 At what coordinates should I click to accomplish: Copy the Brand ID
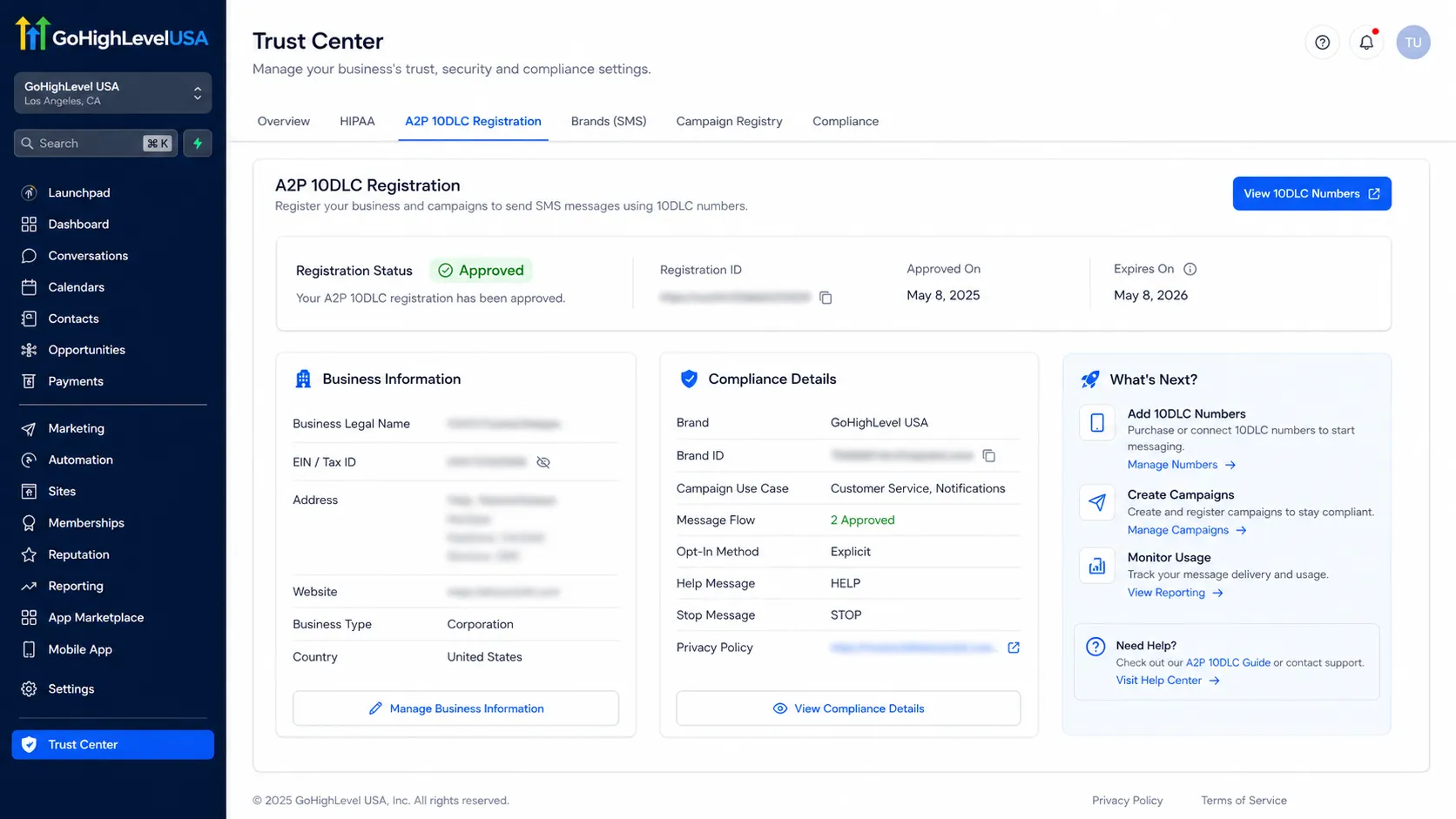pyautogui.click(x=988, y=455)
